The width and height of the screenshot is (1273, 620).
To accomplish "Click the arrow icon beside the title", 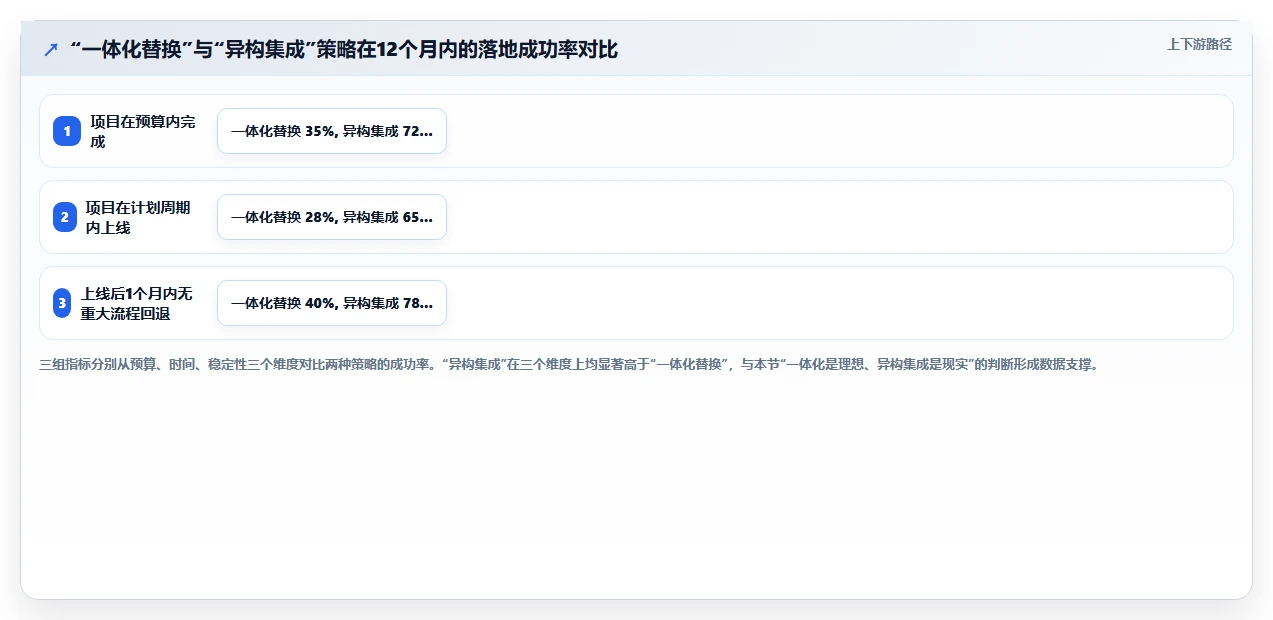I will click(51, 50).
